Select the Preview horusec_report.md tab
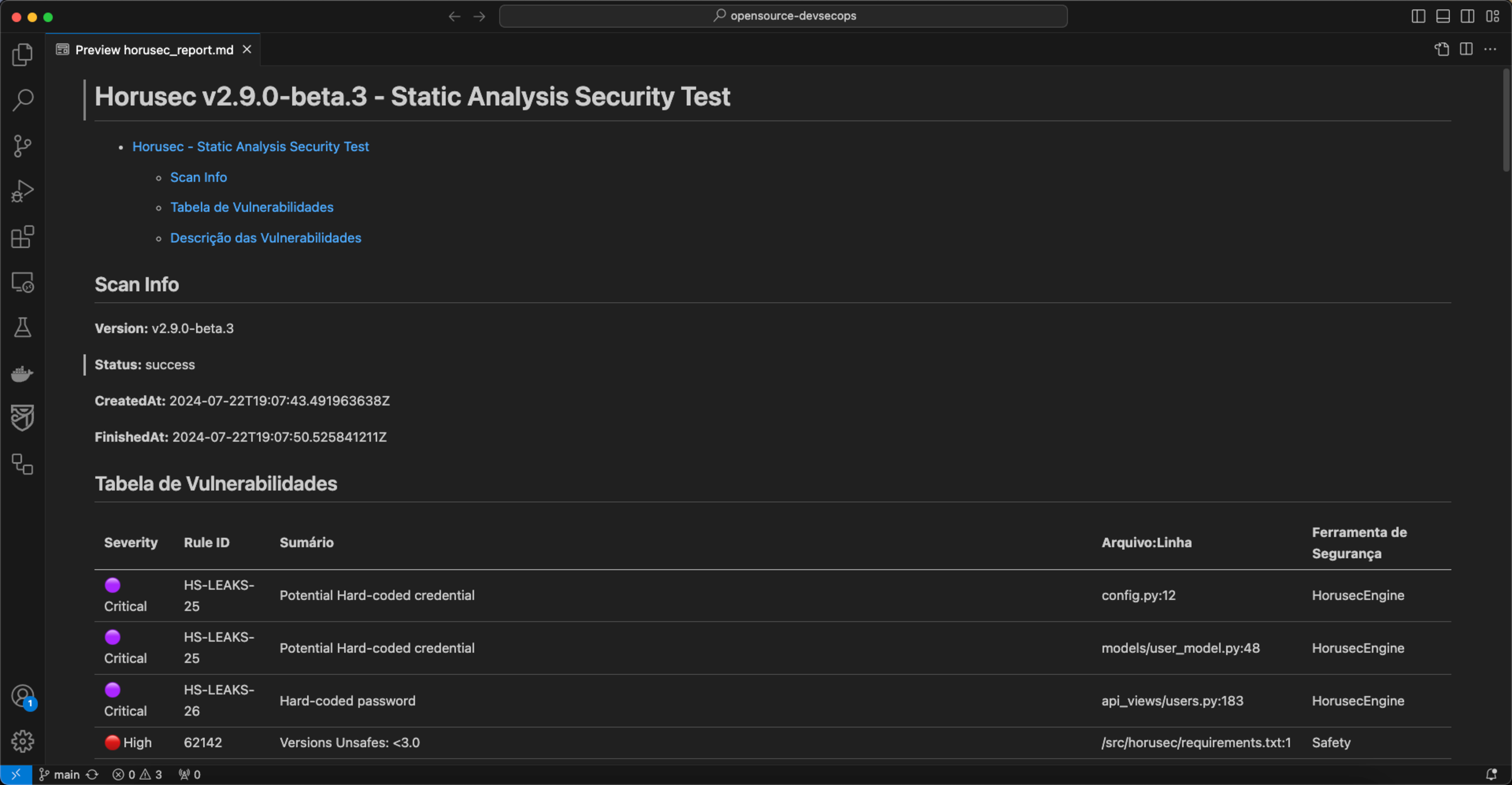The image size is (1512, 785). (154, 50)
